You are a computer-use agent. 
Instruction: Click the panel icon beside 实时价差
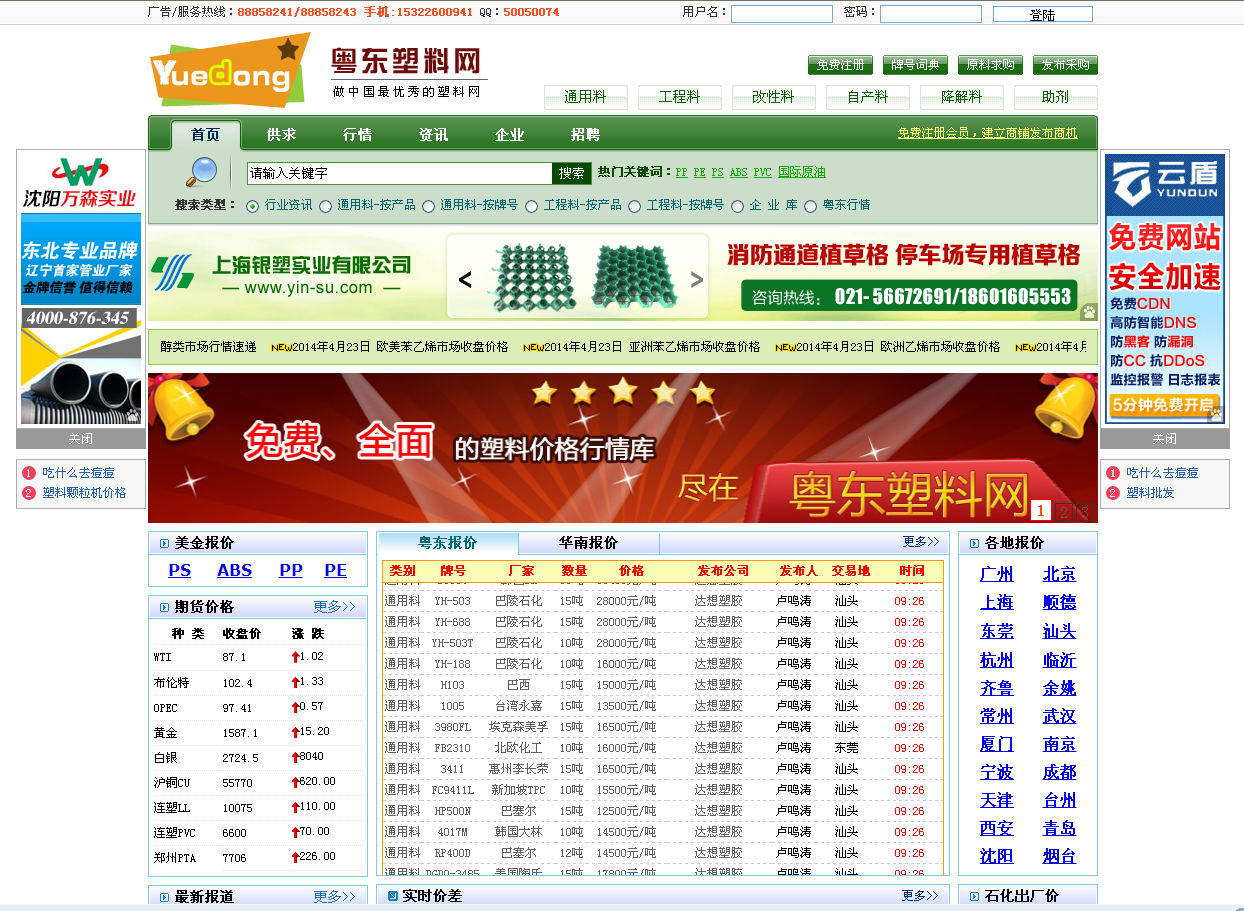390,896
